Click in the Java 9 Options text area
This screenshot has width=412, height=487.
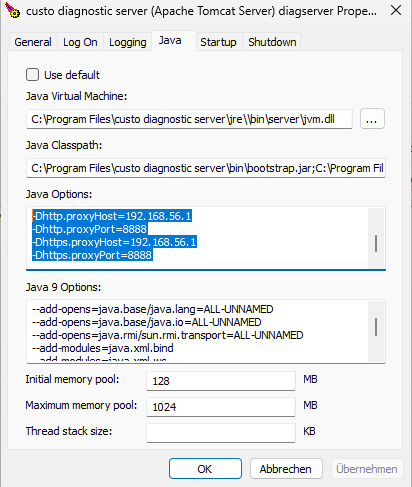click(197, 331)
